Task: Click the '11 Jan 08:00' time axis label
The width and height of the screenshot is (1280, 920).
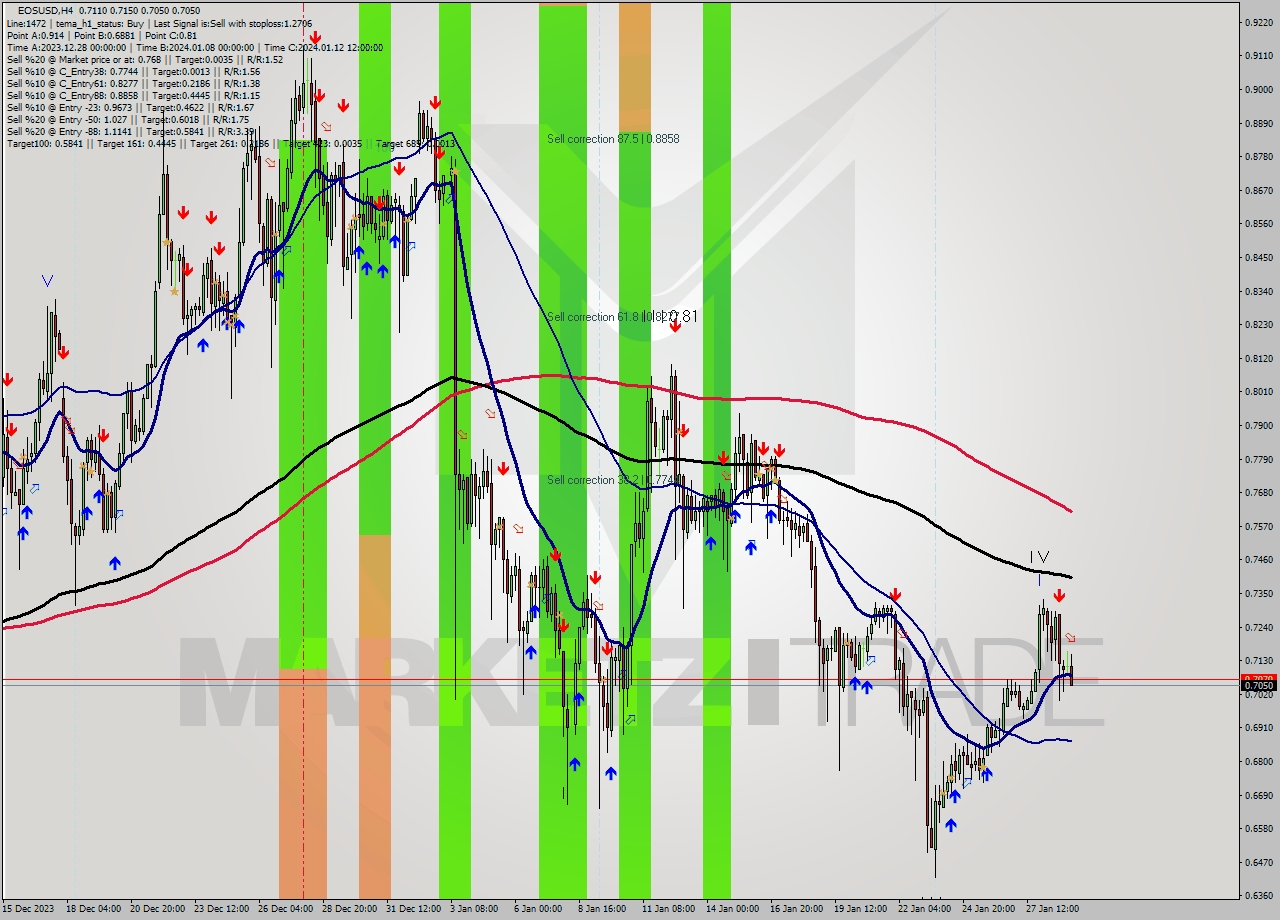Action: click(x=669, y=909)
